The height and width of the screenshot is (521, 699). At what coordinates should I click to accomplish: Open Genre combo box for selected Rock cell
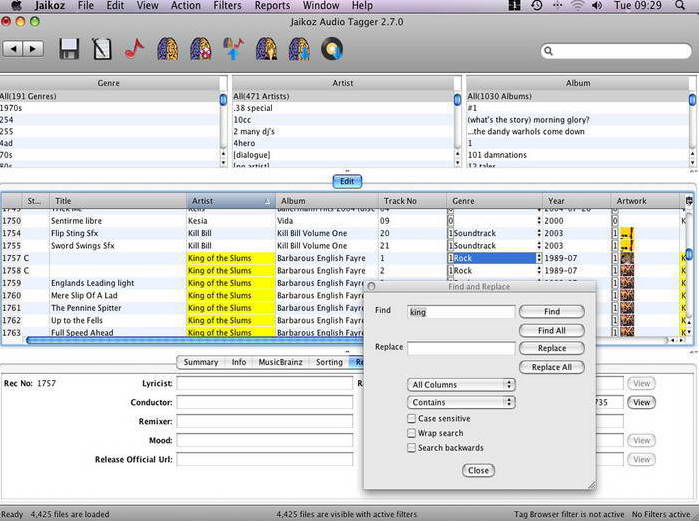coord(539,258)
